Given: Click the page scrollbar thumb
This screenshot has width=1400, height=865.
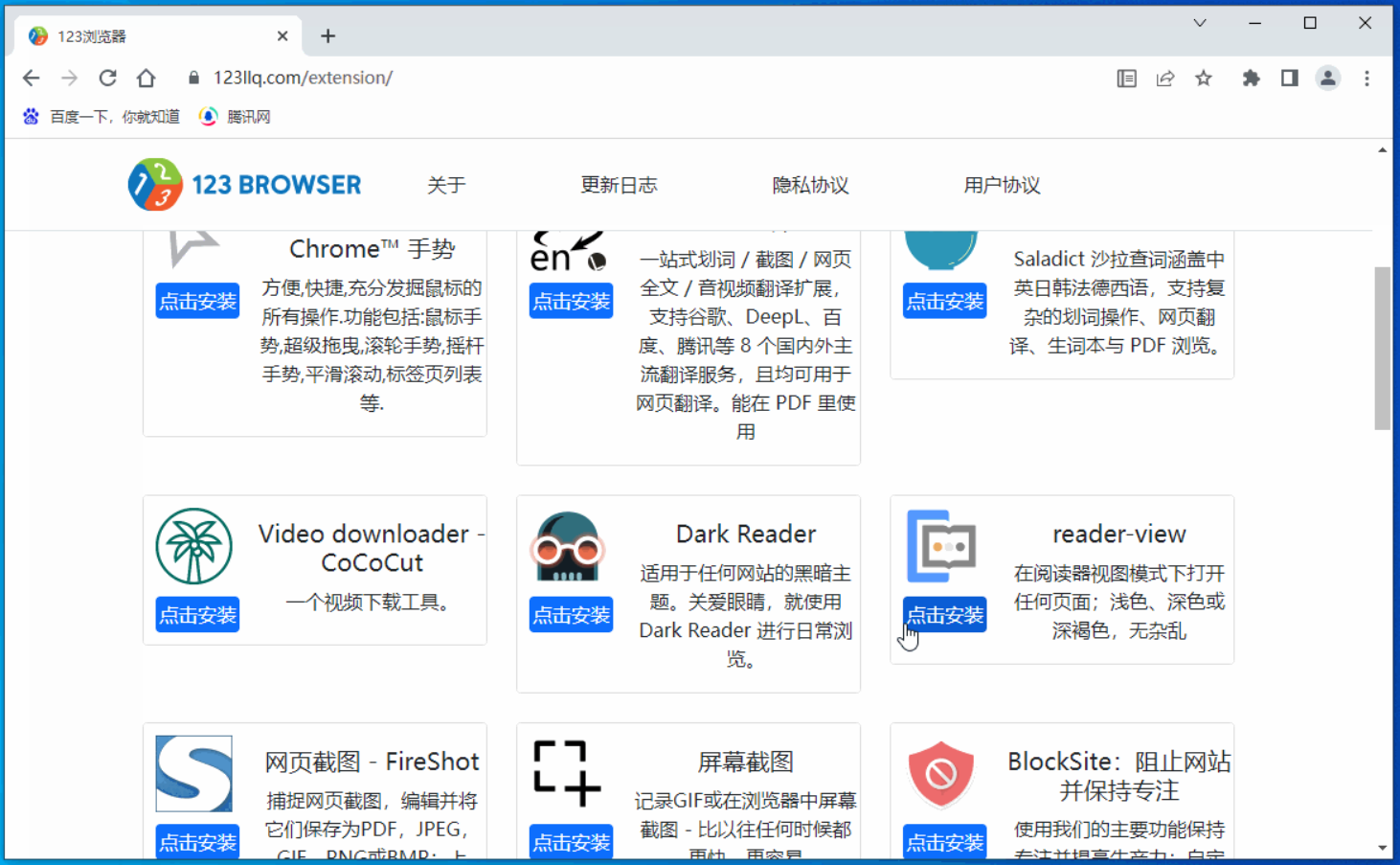Looking at the screenshot, I should (1382, 348).
